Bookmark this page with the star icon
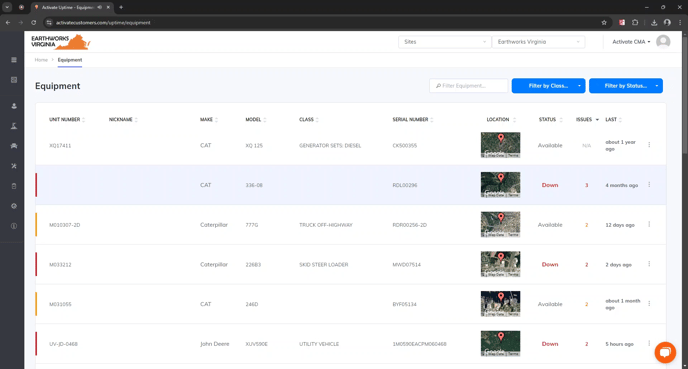Image resolution: width=688 pixels, height=369 pixels. click(x=604, y=22)
